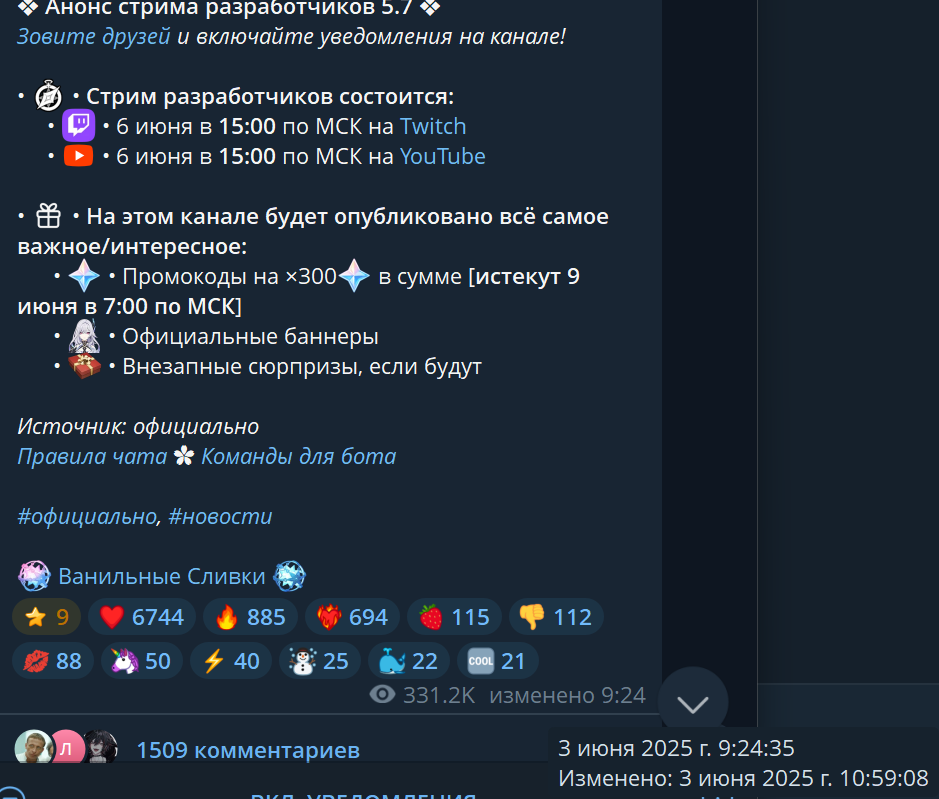Add the star reaction with 9
Screen dimensions: 939x799
(47, 617)
